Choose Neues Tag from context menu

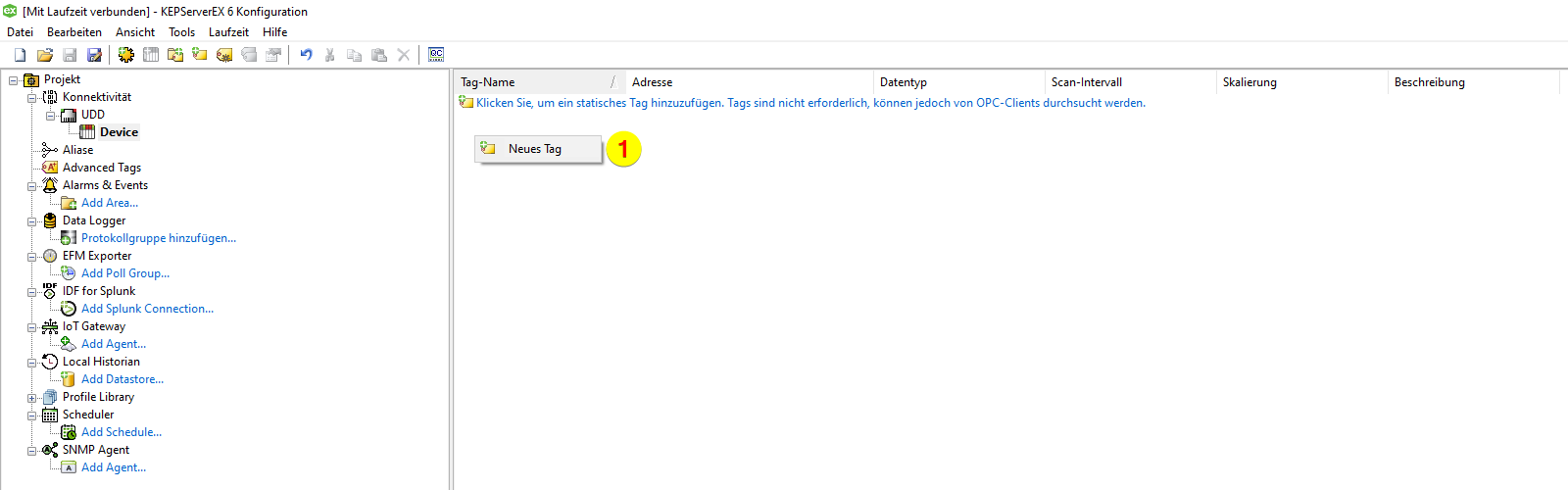click(538, 149)
